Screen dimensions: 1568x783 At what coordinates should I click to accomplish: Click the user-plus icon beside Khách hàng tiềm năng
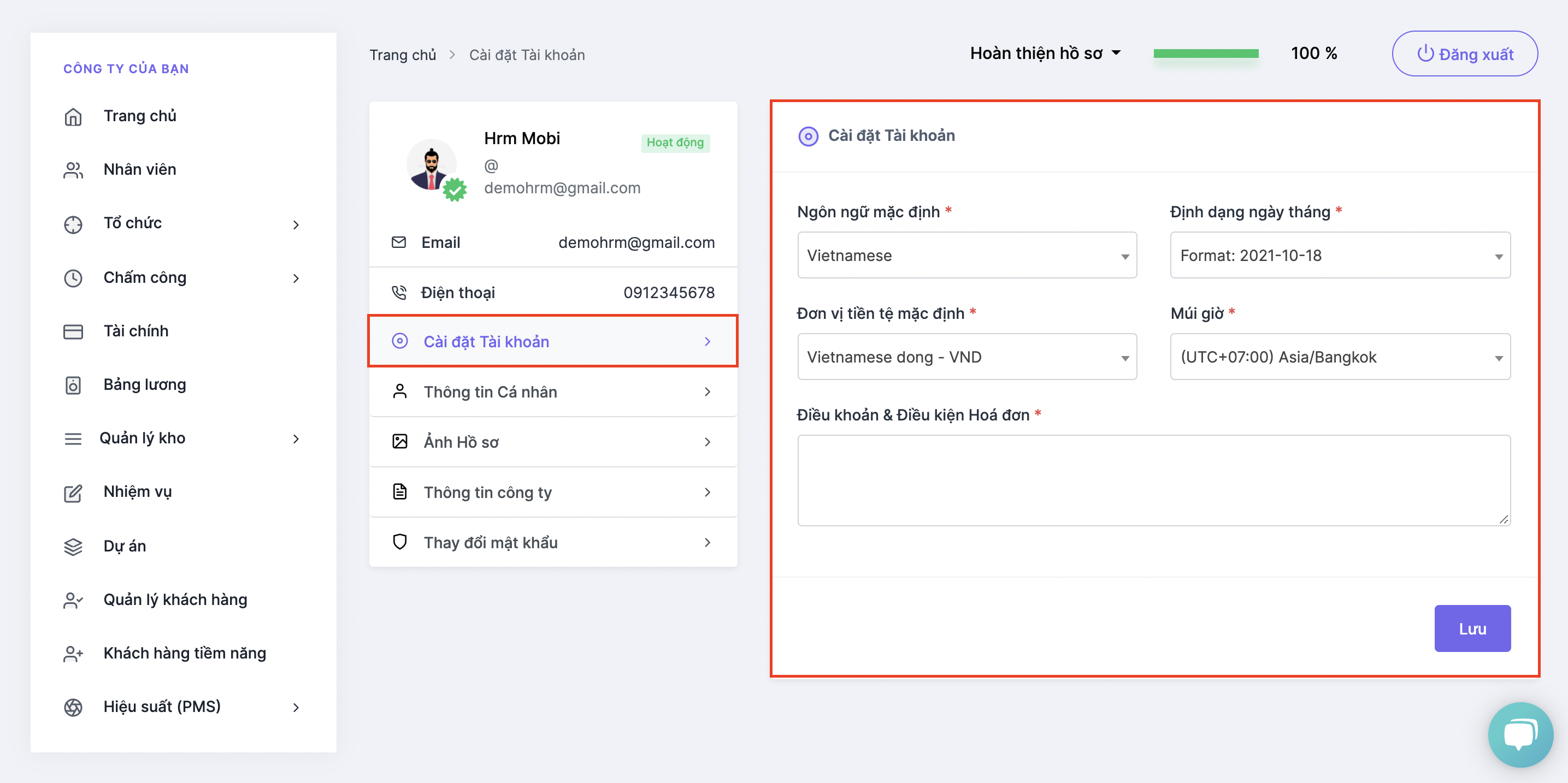coord(73,654)
